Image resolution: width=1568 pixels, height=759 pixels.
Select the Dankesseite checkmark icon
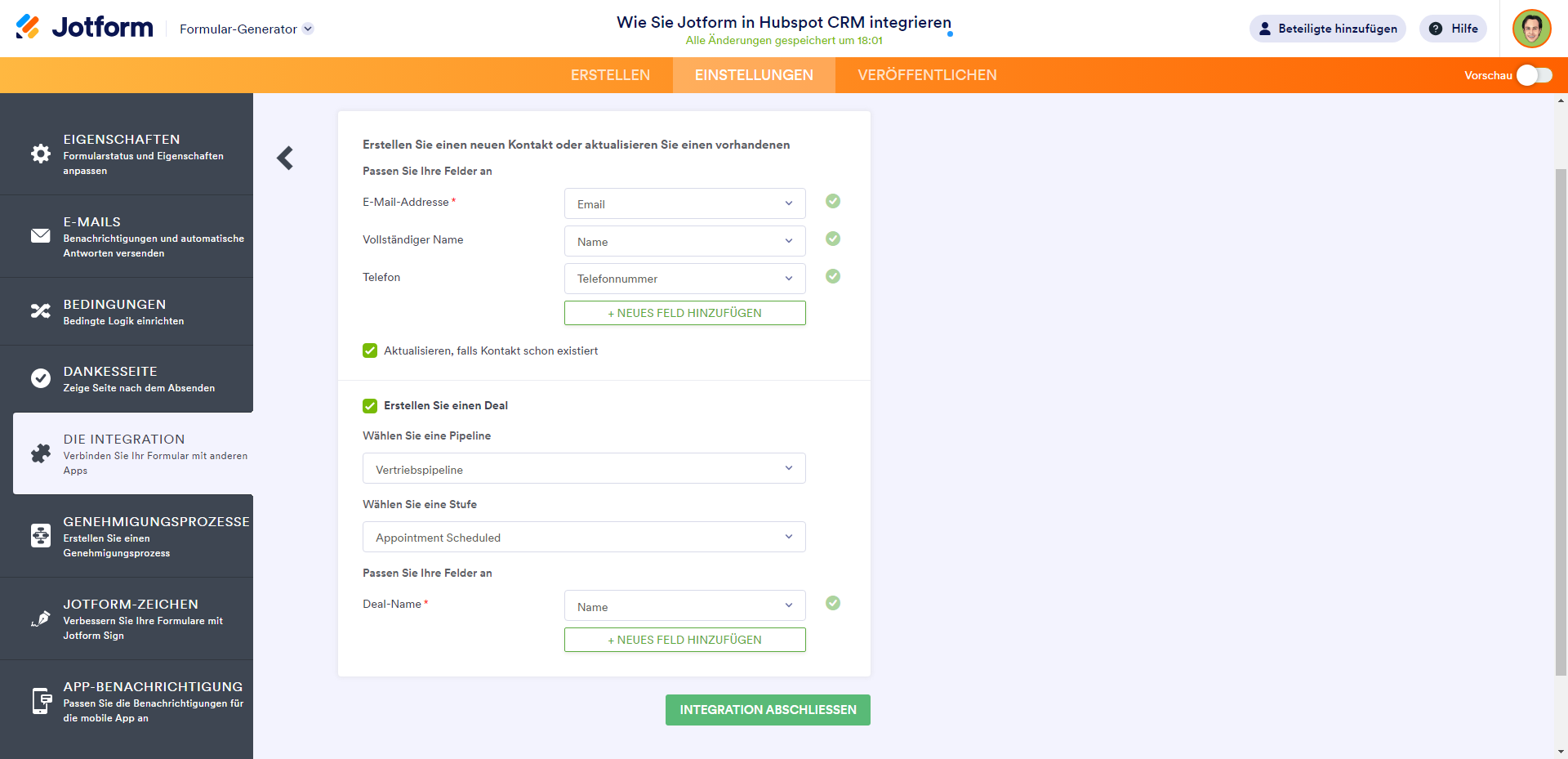tap(40, 378)
